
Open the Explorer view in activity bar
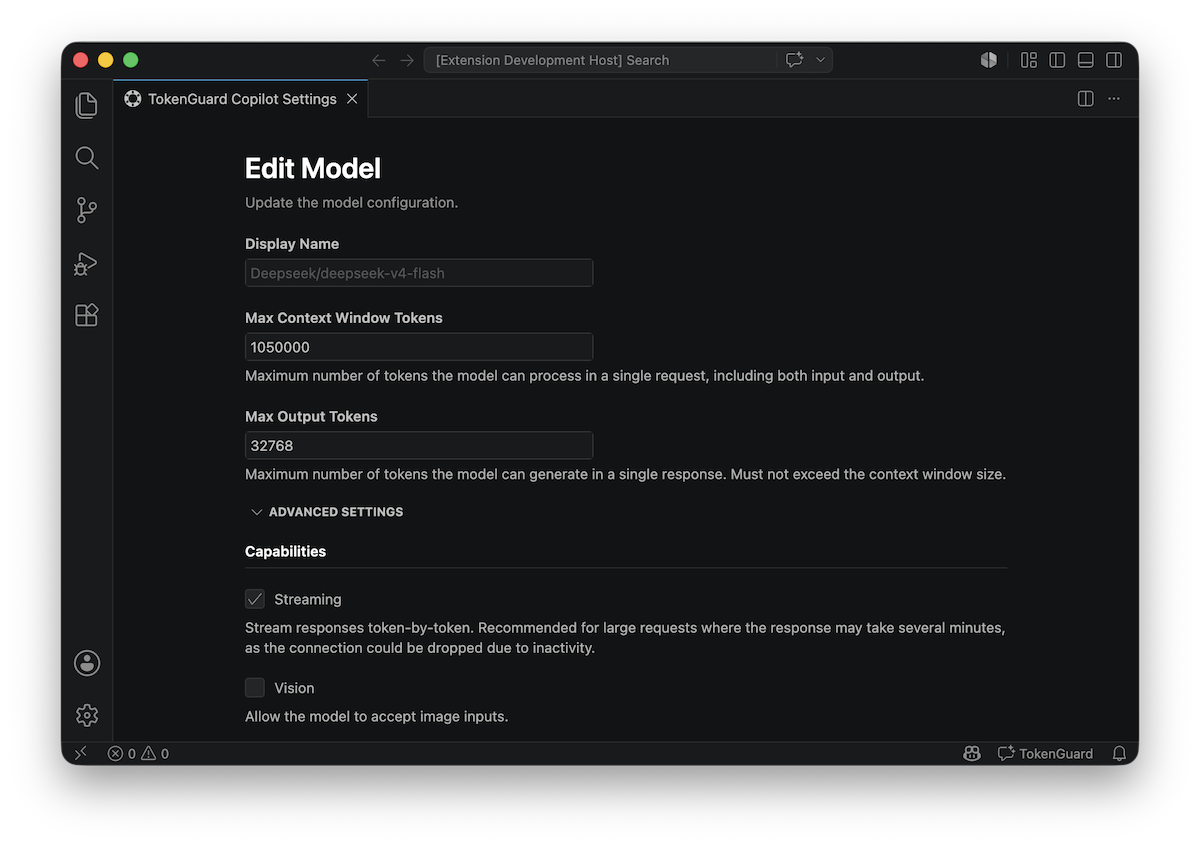[x=87, y=105]
